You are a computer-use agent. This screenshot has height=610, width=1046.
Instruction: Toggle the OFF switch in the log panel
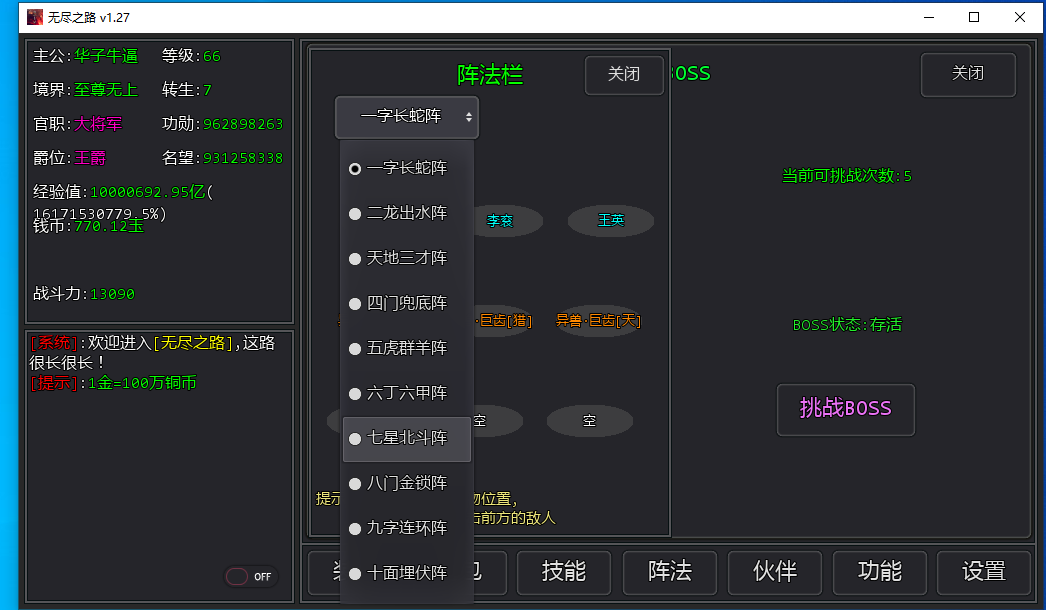coord(250,577)
